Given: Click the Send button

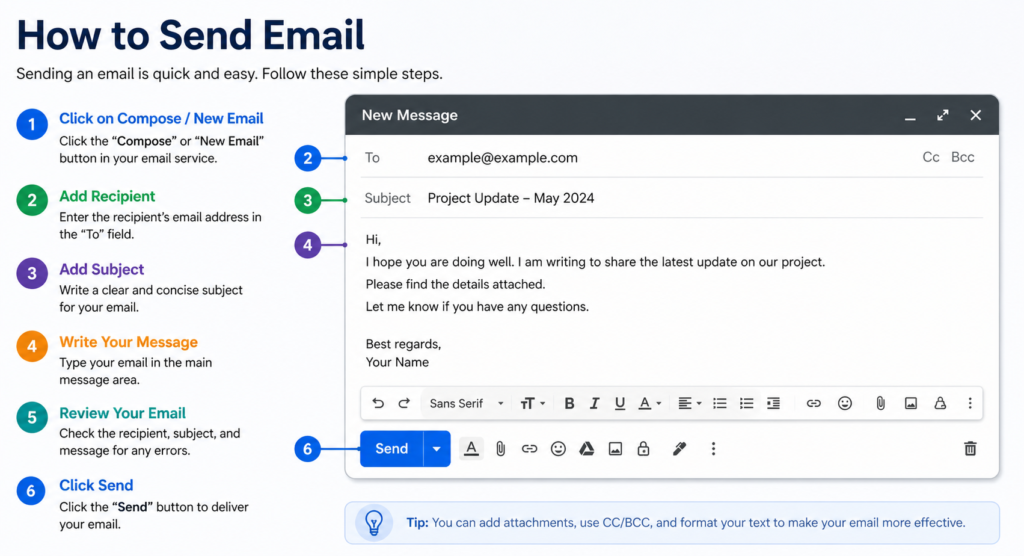Looking at the screenshot, I should [x=391, y=449].
